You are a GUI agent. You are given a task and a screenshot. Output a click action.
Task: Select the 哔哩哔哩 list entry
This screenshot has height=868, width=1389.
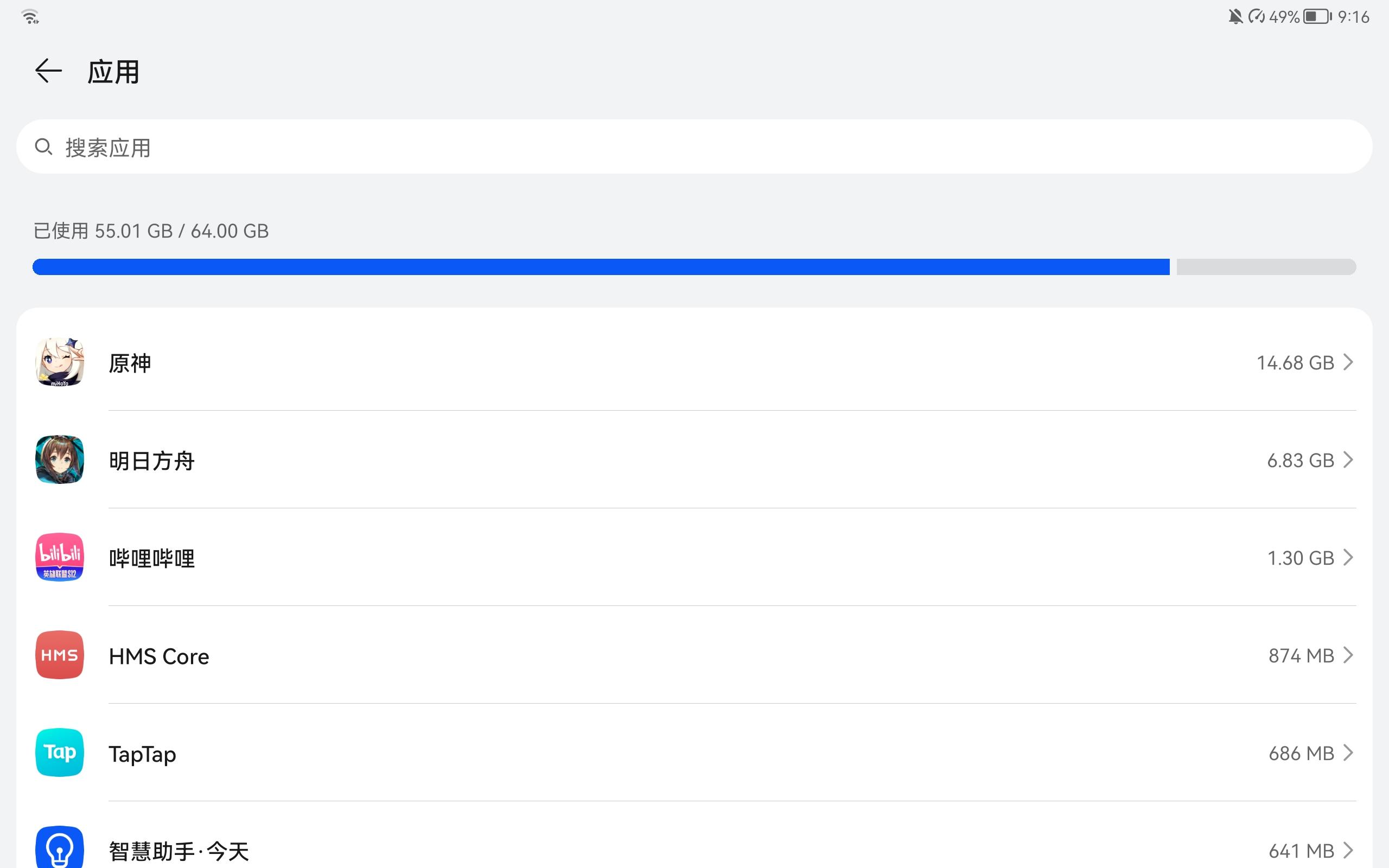[x=694, y=558]
